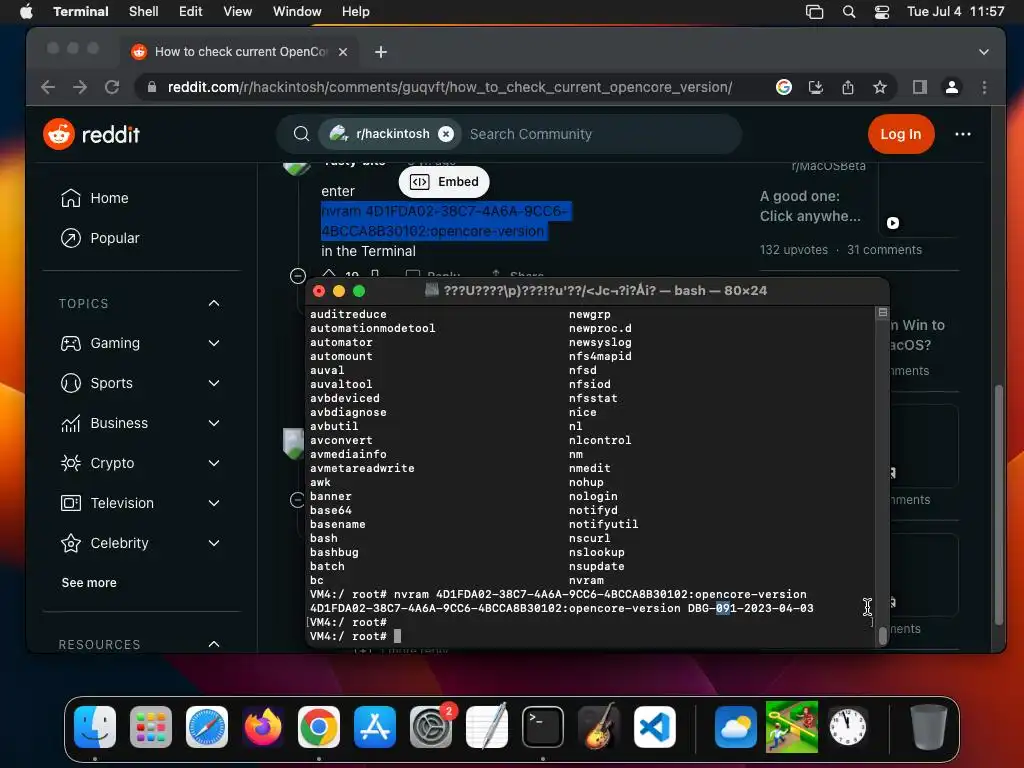Screen dimensions: 1024x768
Task: Open Firefox from the Dock
Action: tap(263, 726)
